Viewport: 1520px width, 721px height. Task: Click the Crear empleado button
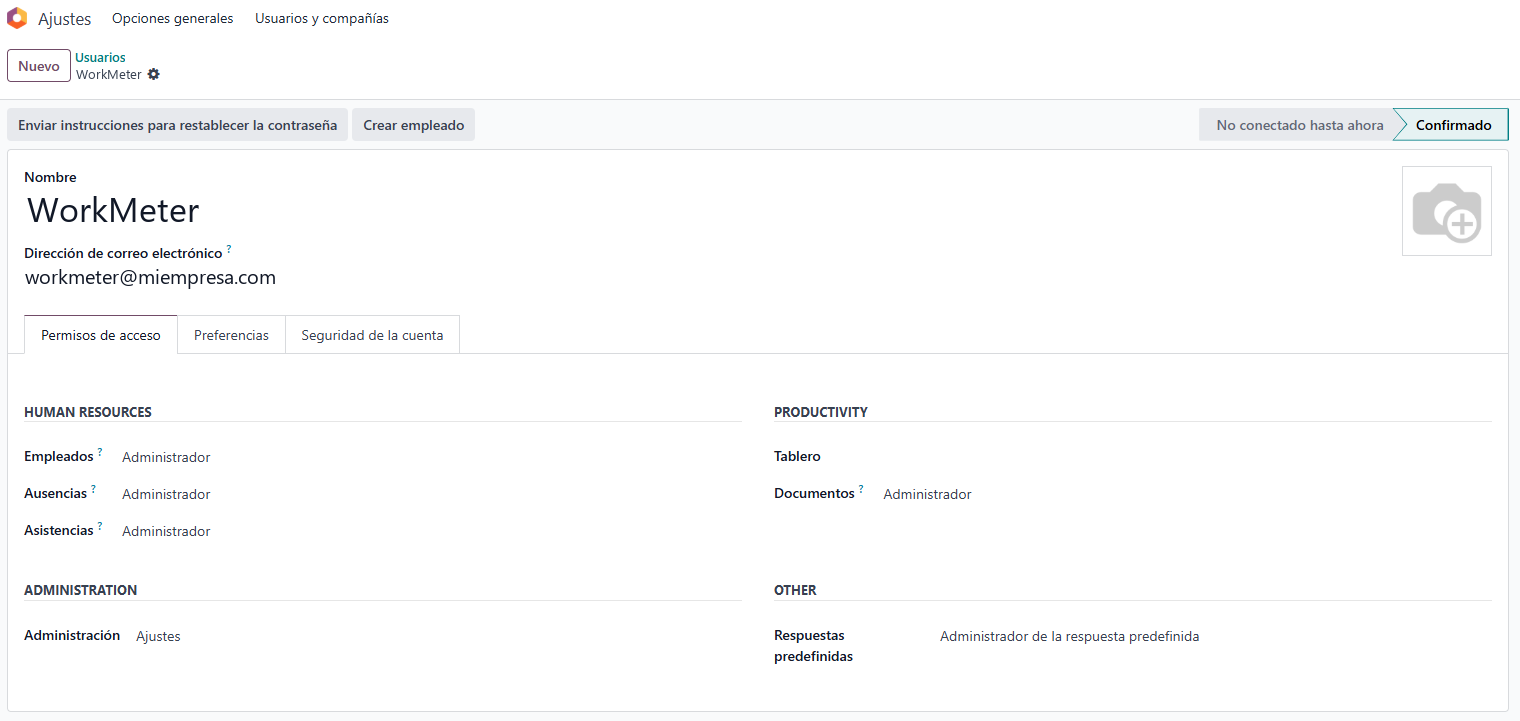click(x=414, y=125)
